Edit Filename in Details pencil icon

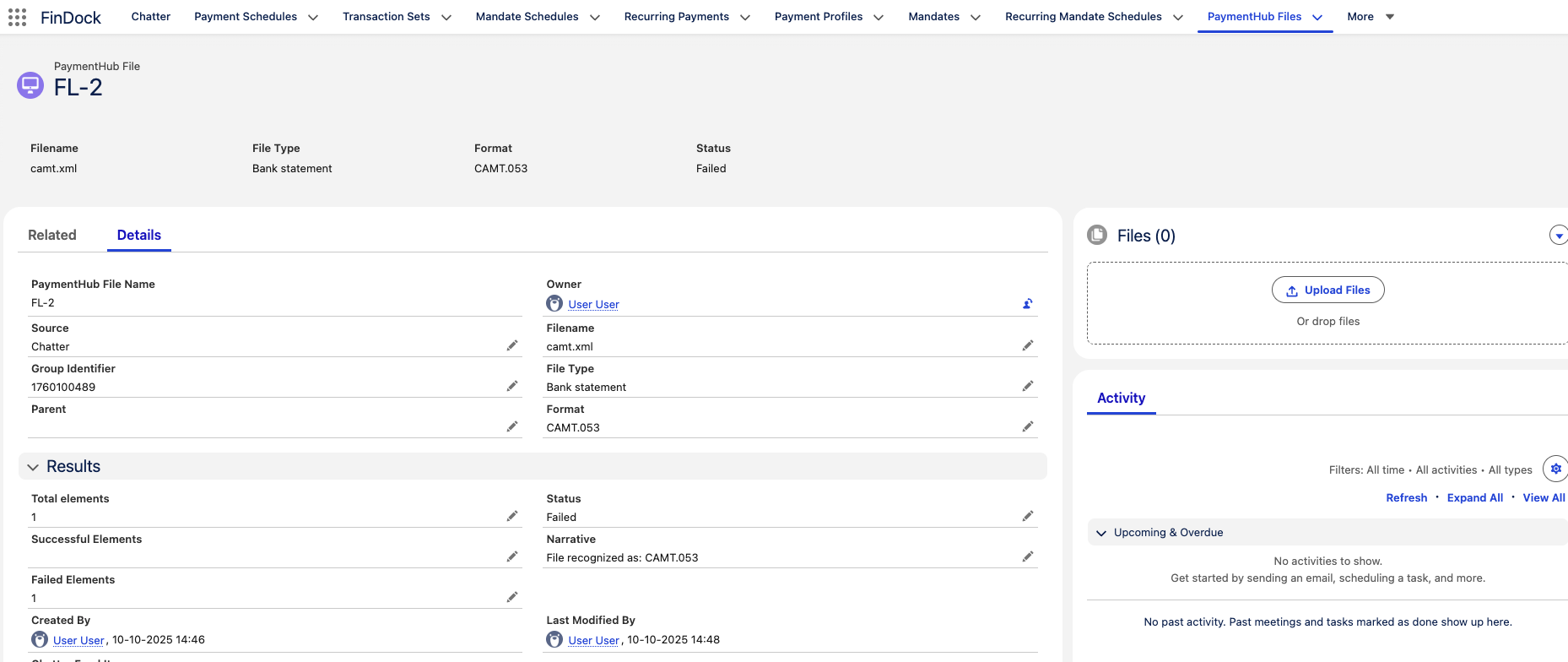(1027, 345)
